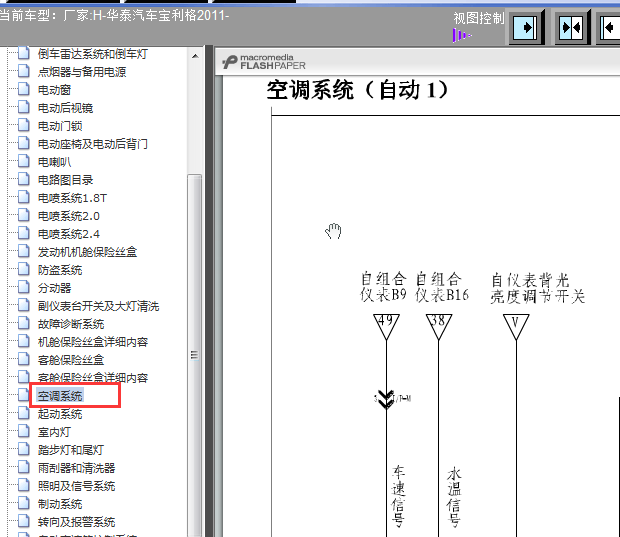Open 电动座椅及电动后背门 entry
The width and height of the screenshot is (620, 537).
pyautogui.click(x=93, y=144)
